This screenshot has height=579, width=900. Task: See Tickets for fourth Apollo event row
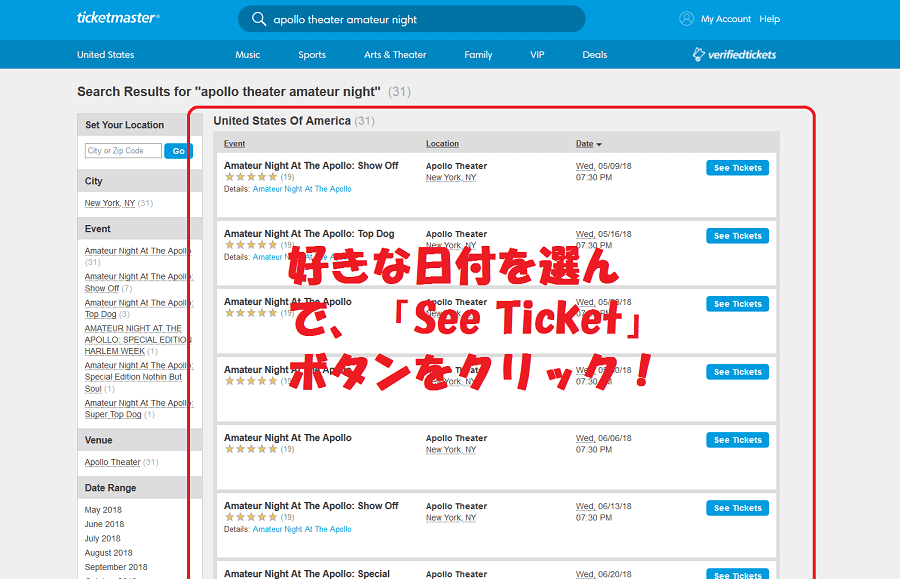(x=738, y=372)
